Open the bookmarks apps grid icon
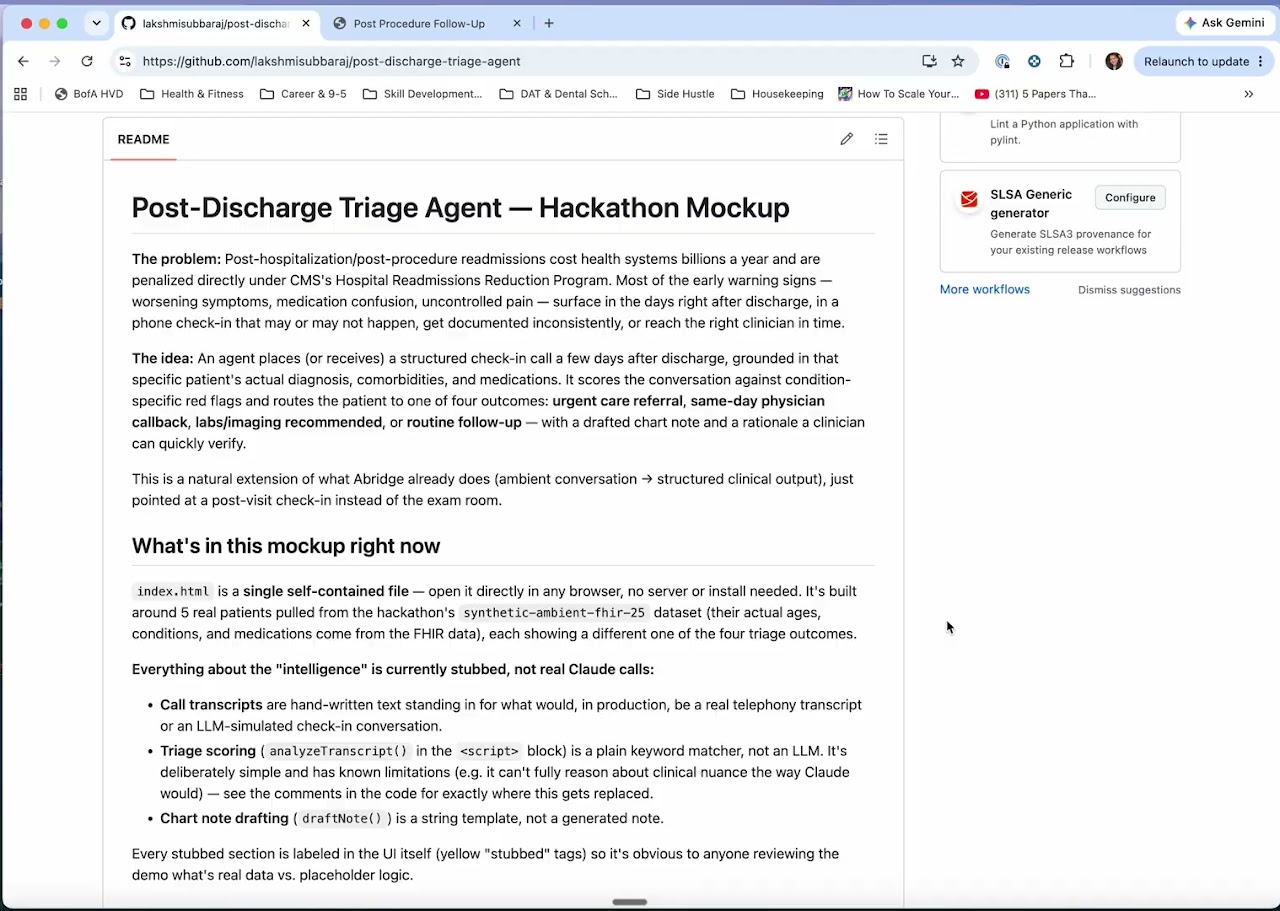The width and height of the screenshot is (1280, 911). click(20, 94)
